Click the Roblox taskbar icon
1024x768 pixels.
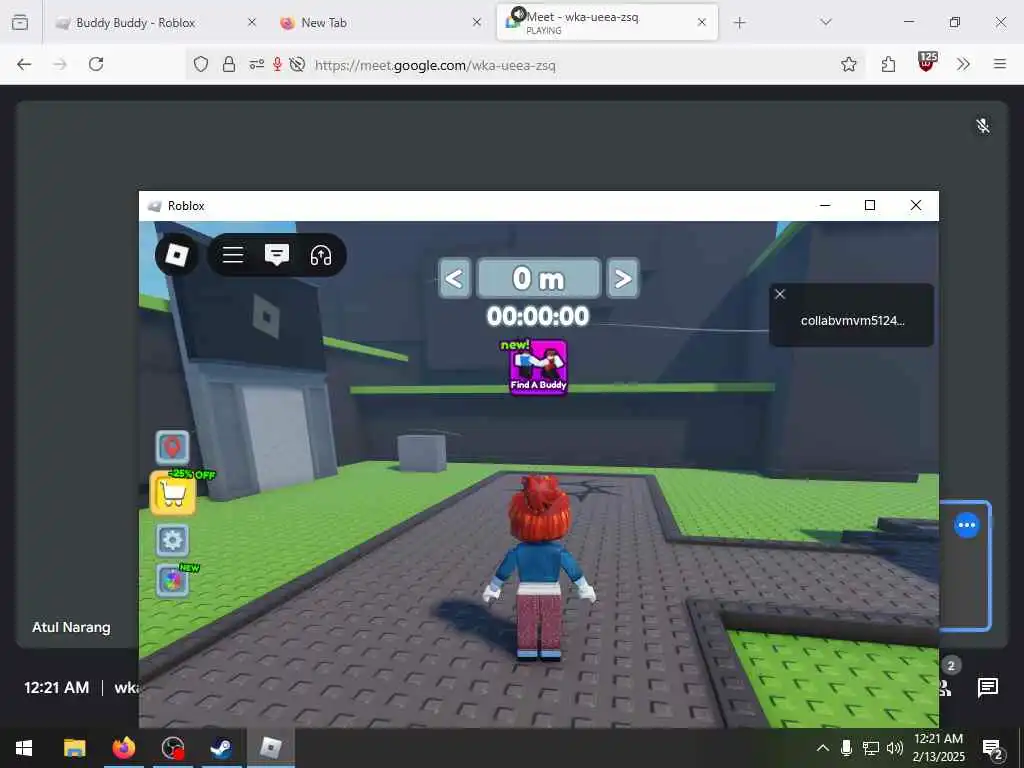(270, 748)
